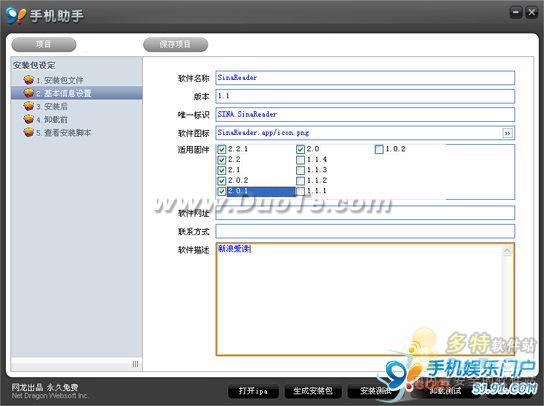This screenshot has height=406, width=544.
Task: Click description box scroll up arrow
Action: click(x=507, y=251)
